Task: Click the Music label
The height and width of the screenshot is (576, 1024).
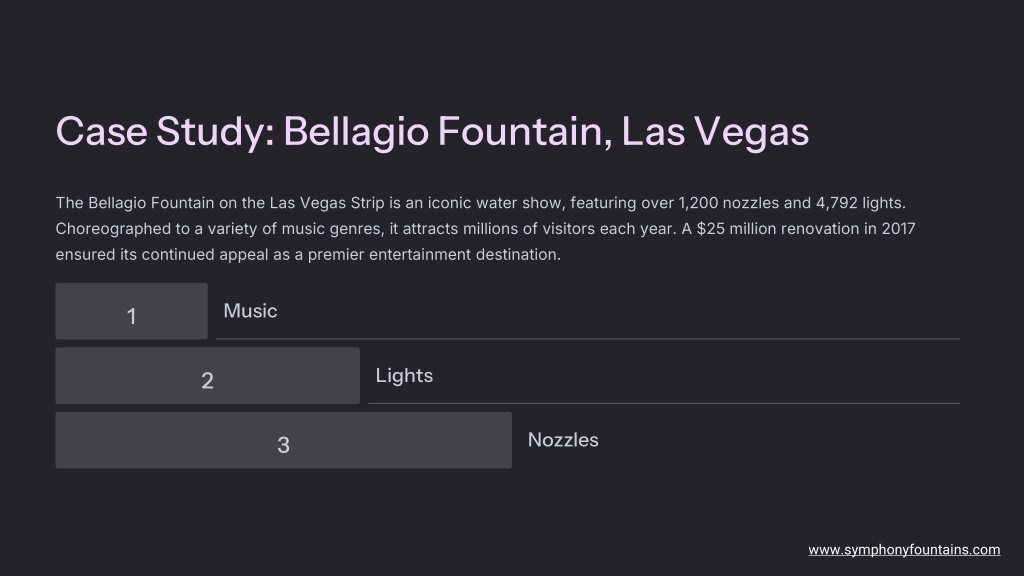Action: click(x=250, y=311)
